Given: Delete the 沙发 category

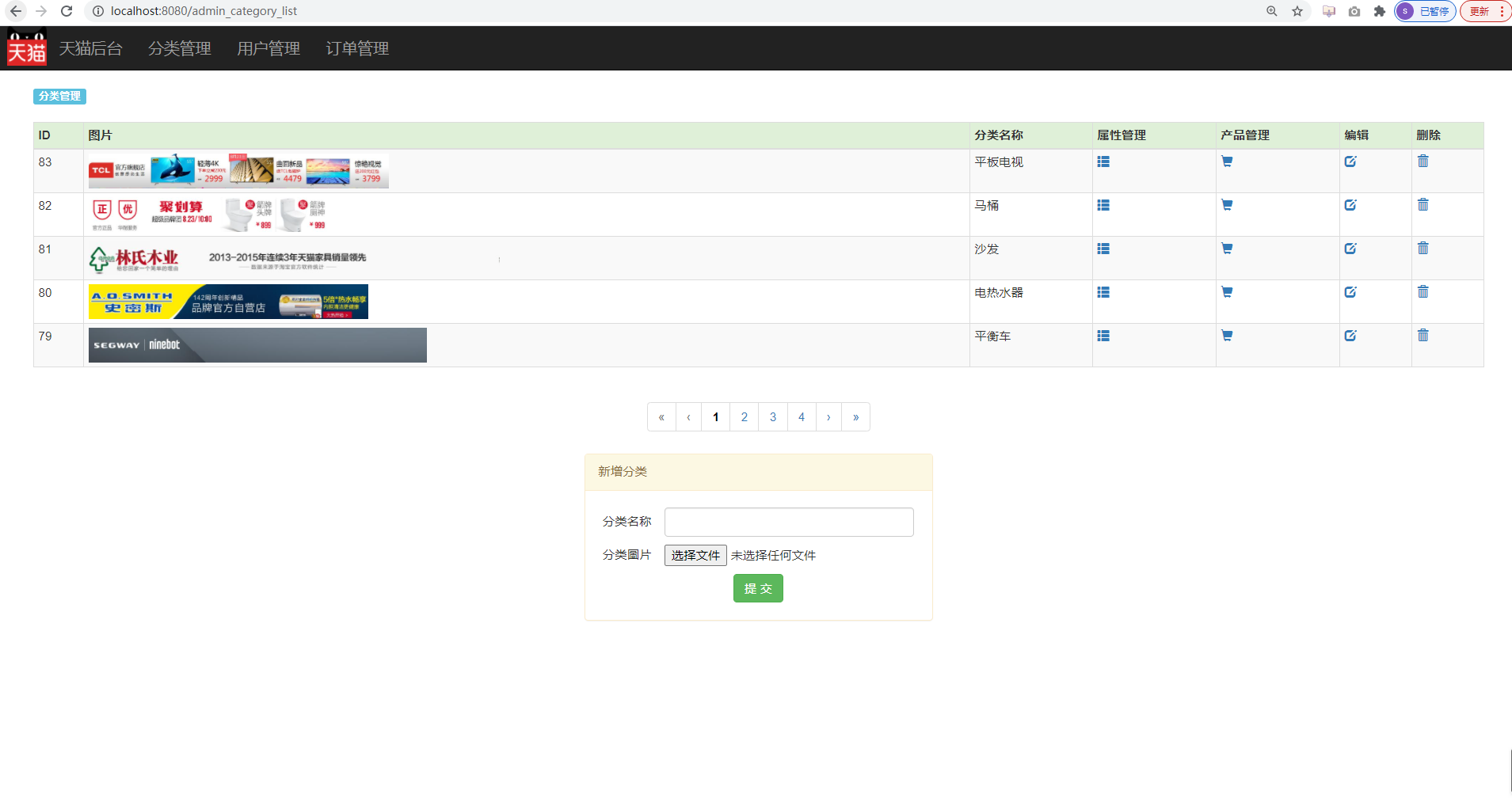Looking at the screenshot, I should coord(1423,249).
